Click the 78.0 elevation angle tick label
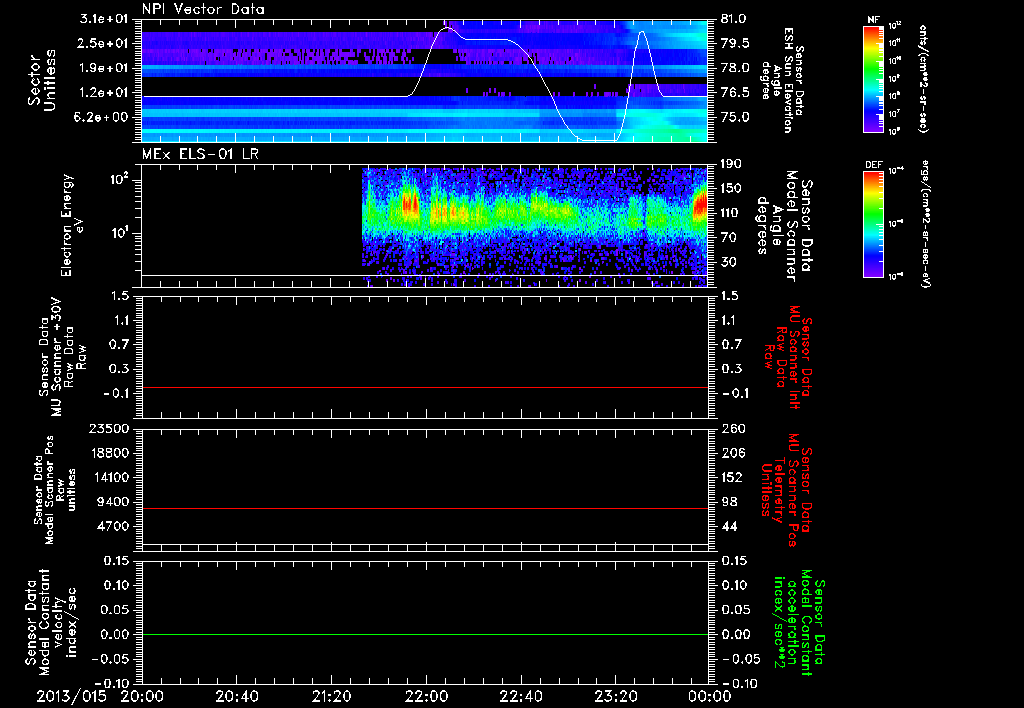1024x708 pixels. (735, 68)
